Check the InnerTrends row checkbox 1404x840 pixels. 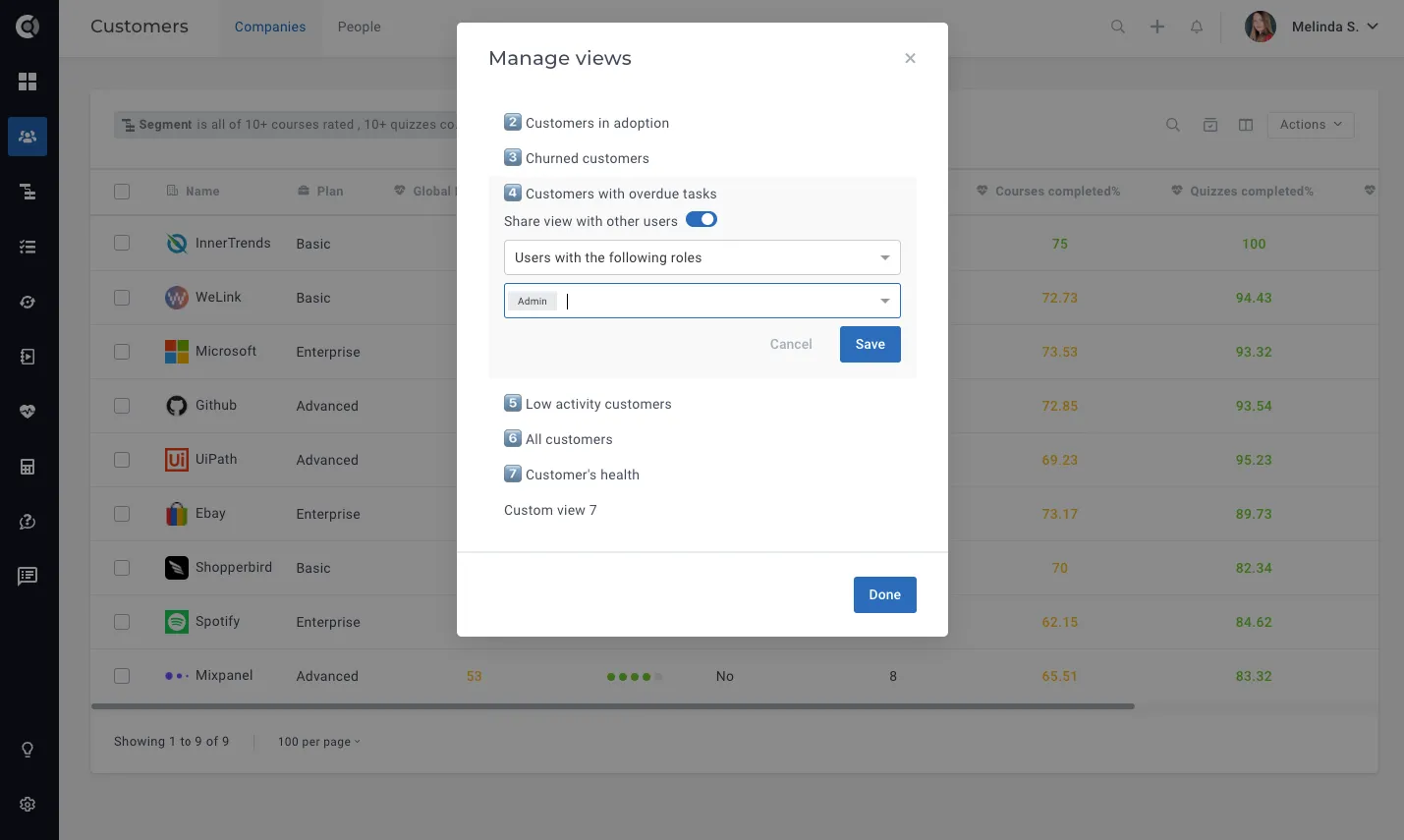coord(122,243)
